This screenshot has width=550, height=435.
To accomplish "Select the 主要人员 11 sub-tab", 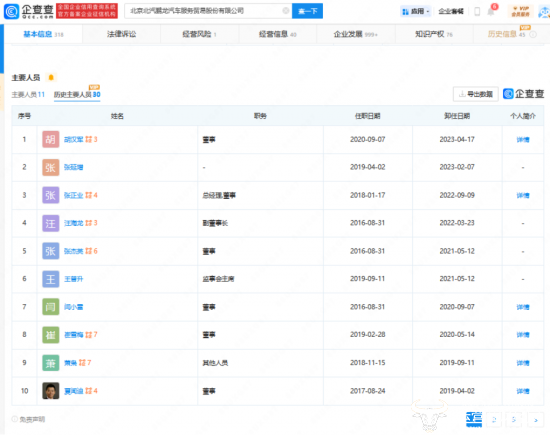I will 28,94.
